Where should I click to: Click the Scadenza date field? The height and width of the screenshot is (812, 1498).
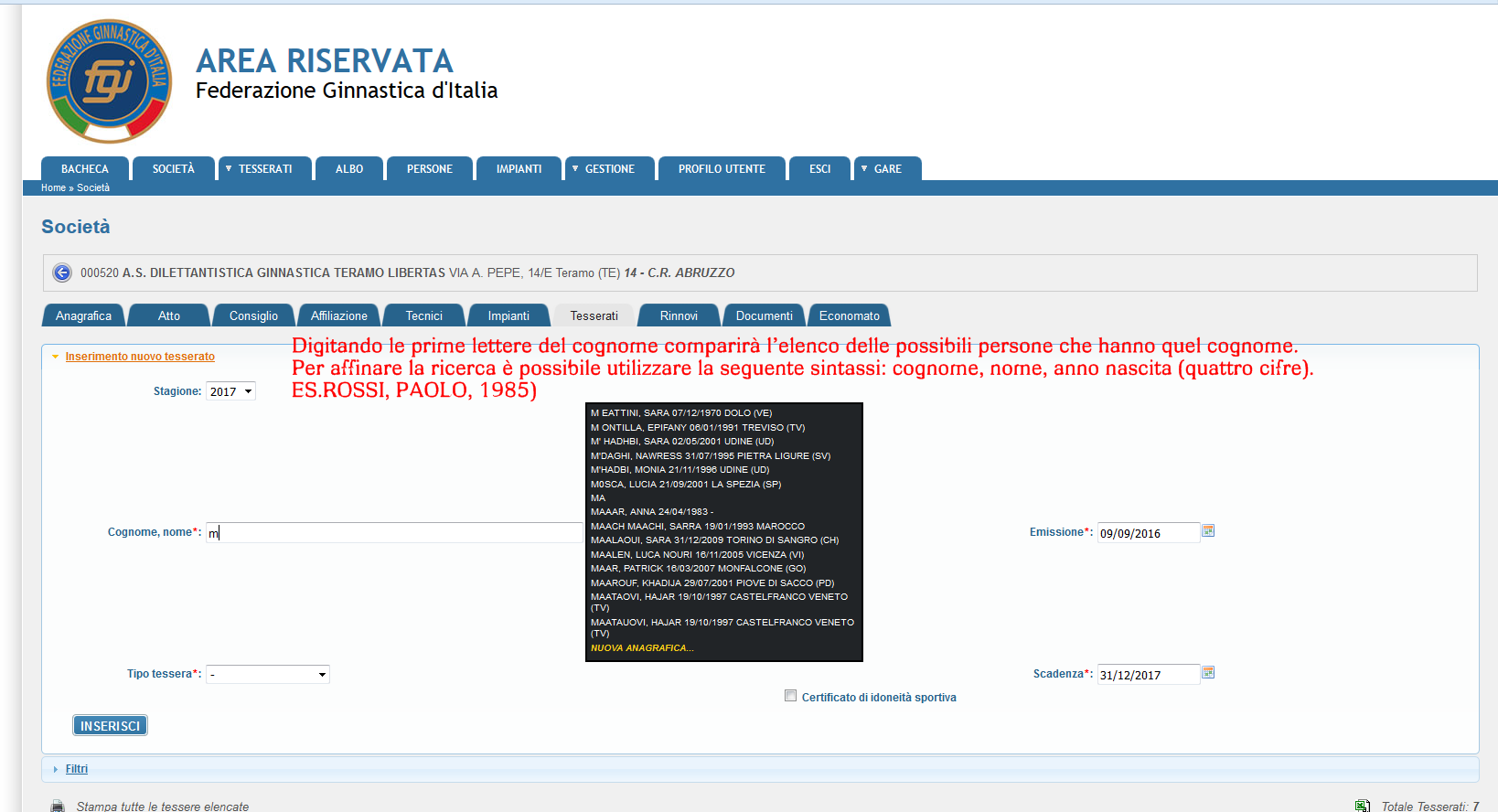1149,674
